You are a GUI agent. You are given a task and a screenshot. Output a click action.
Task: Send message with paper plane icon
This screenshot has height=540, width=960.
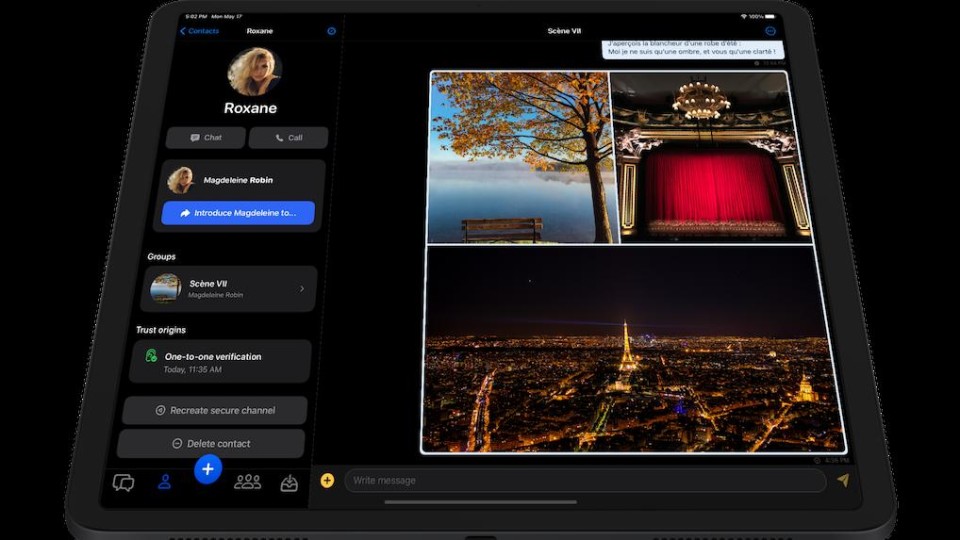(x=844, y=480)
